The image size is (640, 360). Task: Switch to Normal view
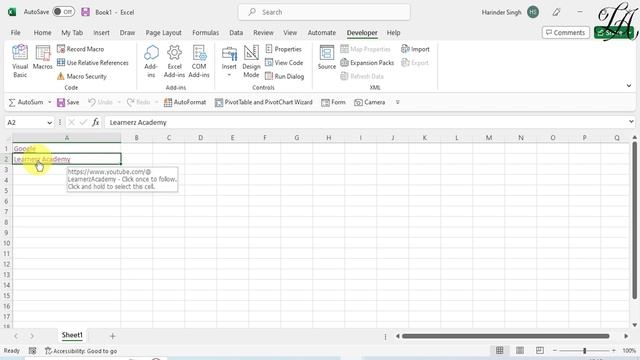pyautogui.click(x=499, y=351)
